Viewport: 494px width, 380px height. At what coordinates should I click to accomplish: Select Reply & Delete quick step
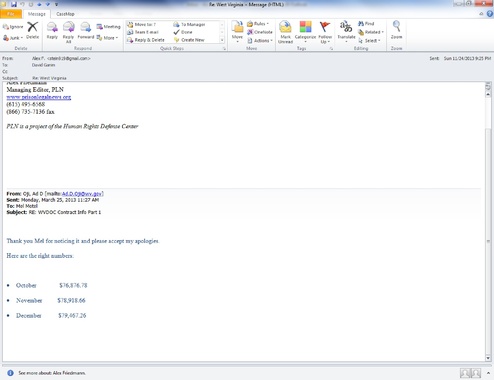146,40
